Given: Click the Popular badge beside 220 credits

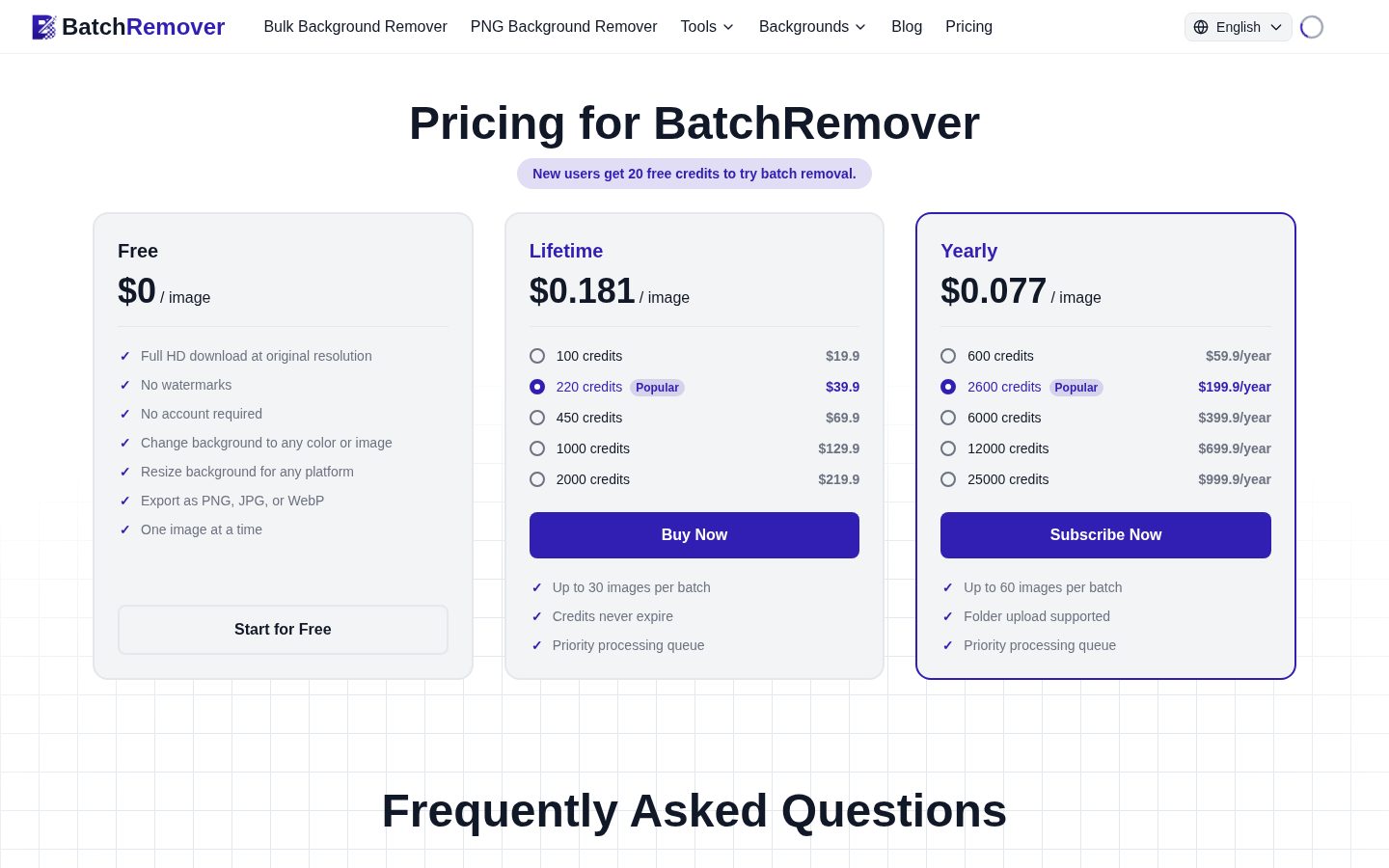Looking at the screenshot, I should (657, 388).
